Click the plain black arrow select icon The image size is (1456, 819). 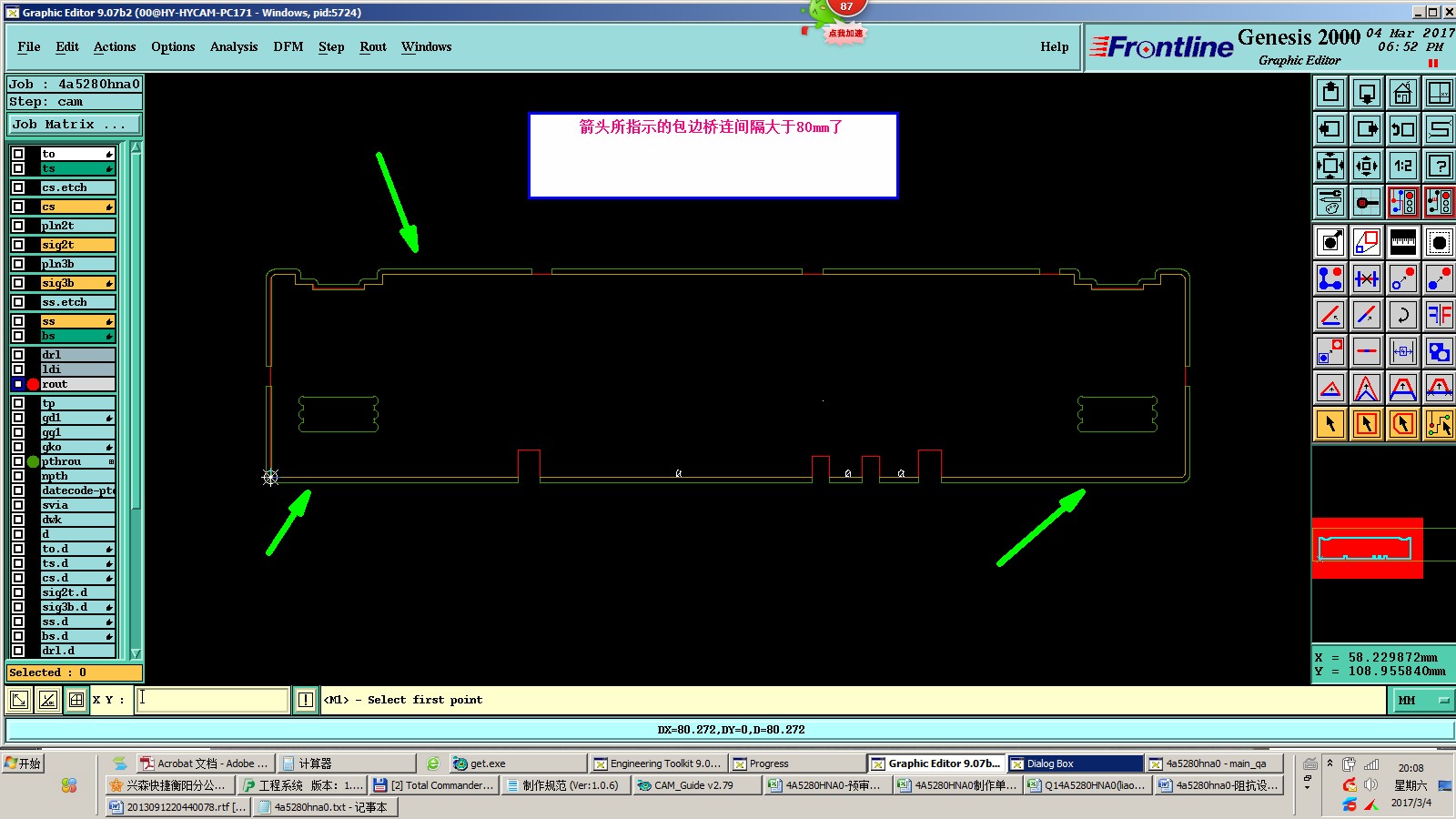click(1330, 424)
